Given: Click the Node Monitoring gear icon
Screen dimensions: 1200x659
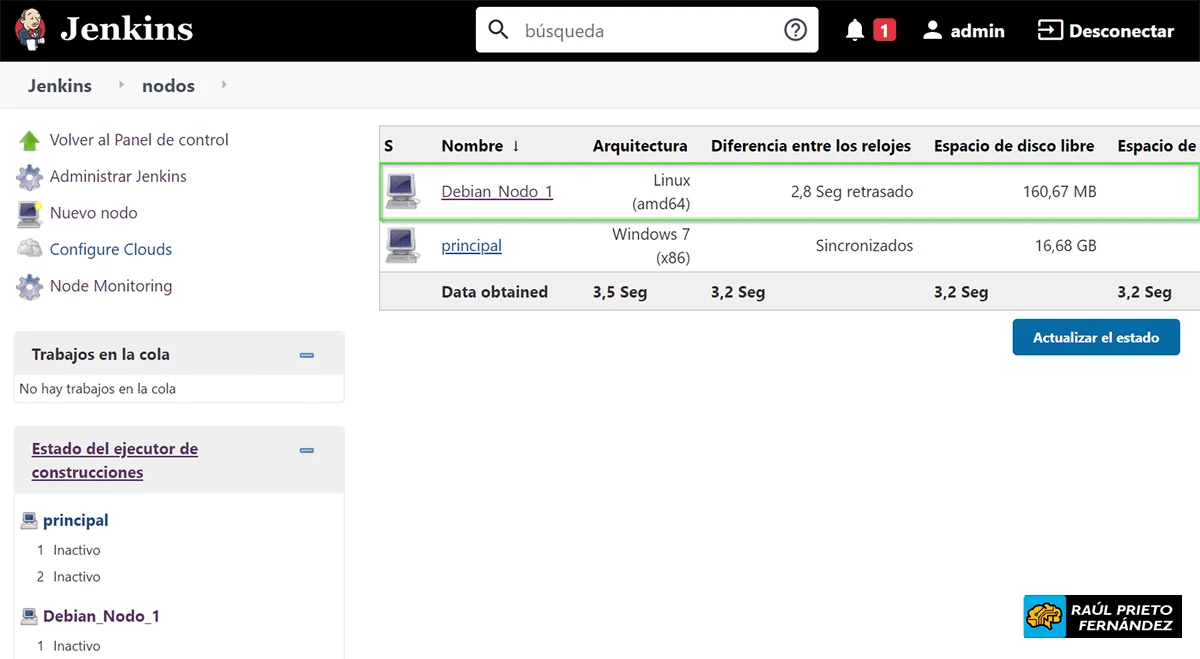Looking at the screenshot, I should (29, 287).
